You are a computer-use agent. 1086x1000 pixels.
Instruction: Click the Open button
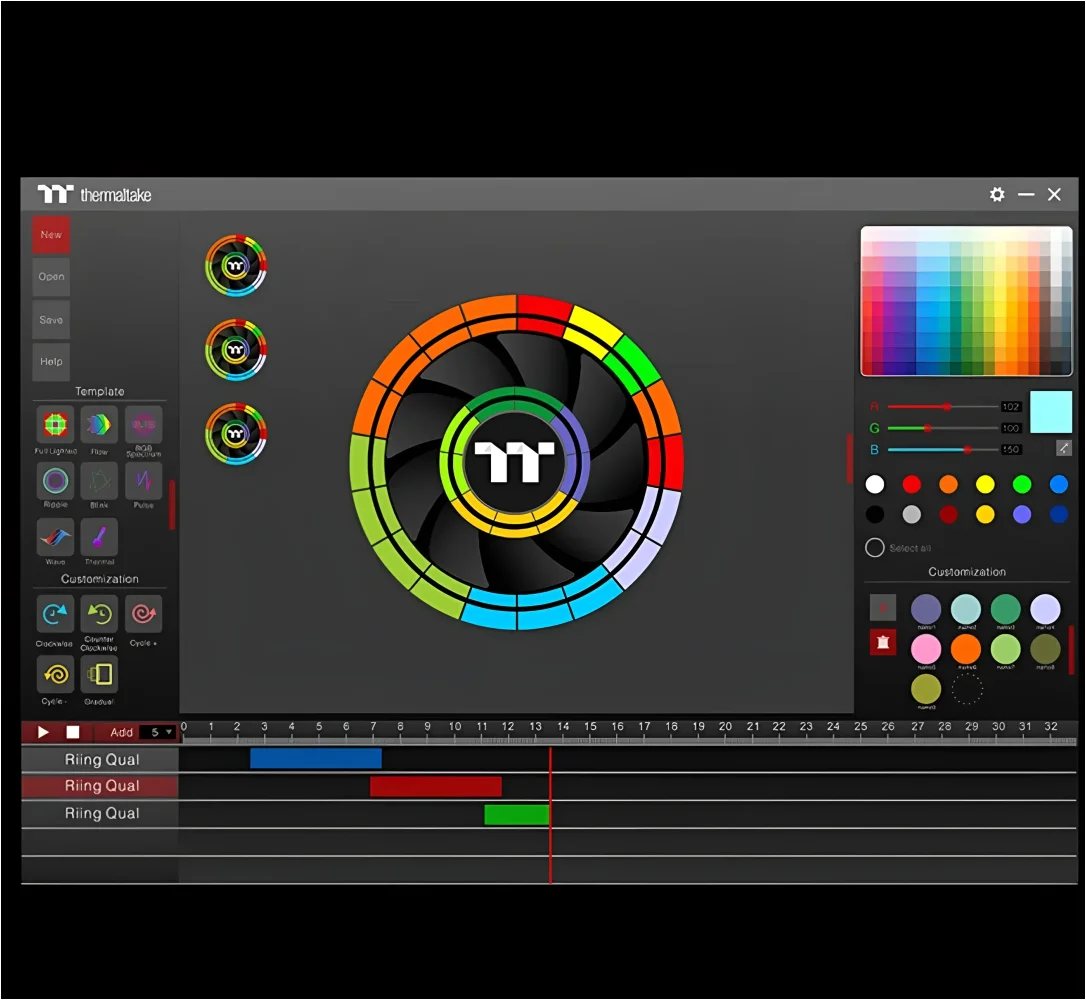[x=51, y=277]
